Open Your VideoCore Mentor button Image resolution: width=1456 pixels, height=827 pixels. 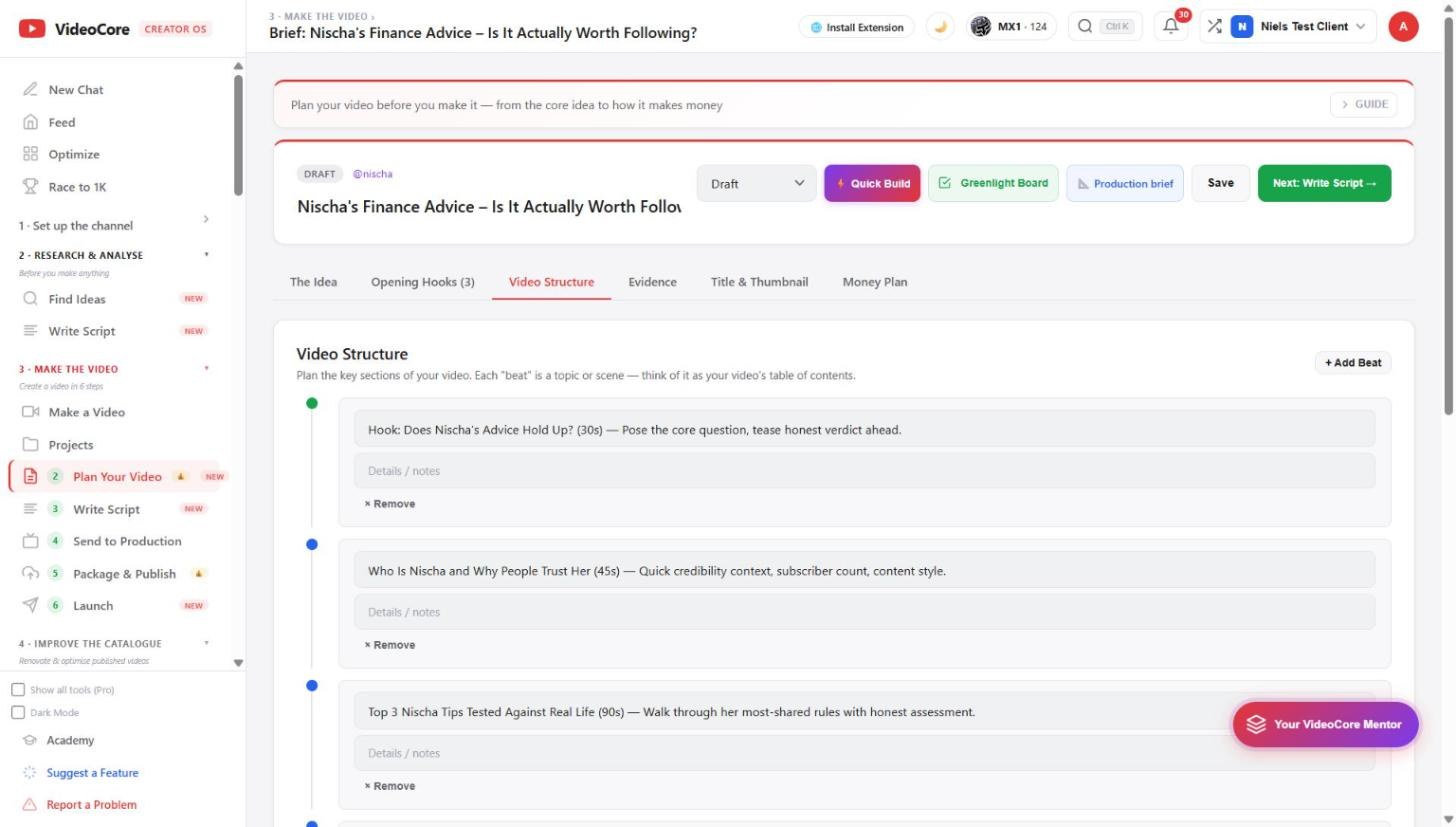(x=1325, y=724)
